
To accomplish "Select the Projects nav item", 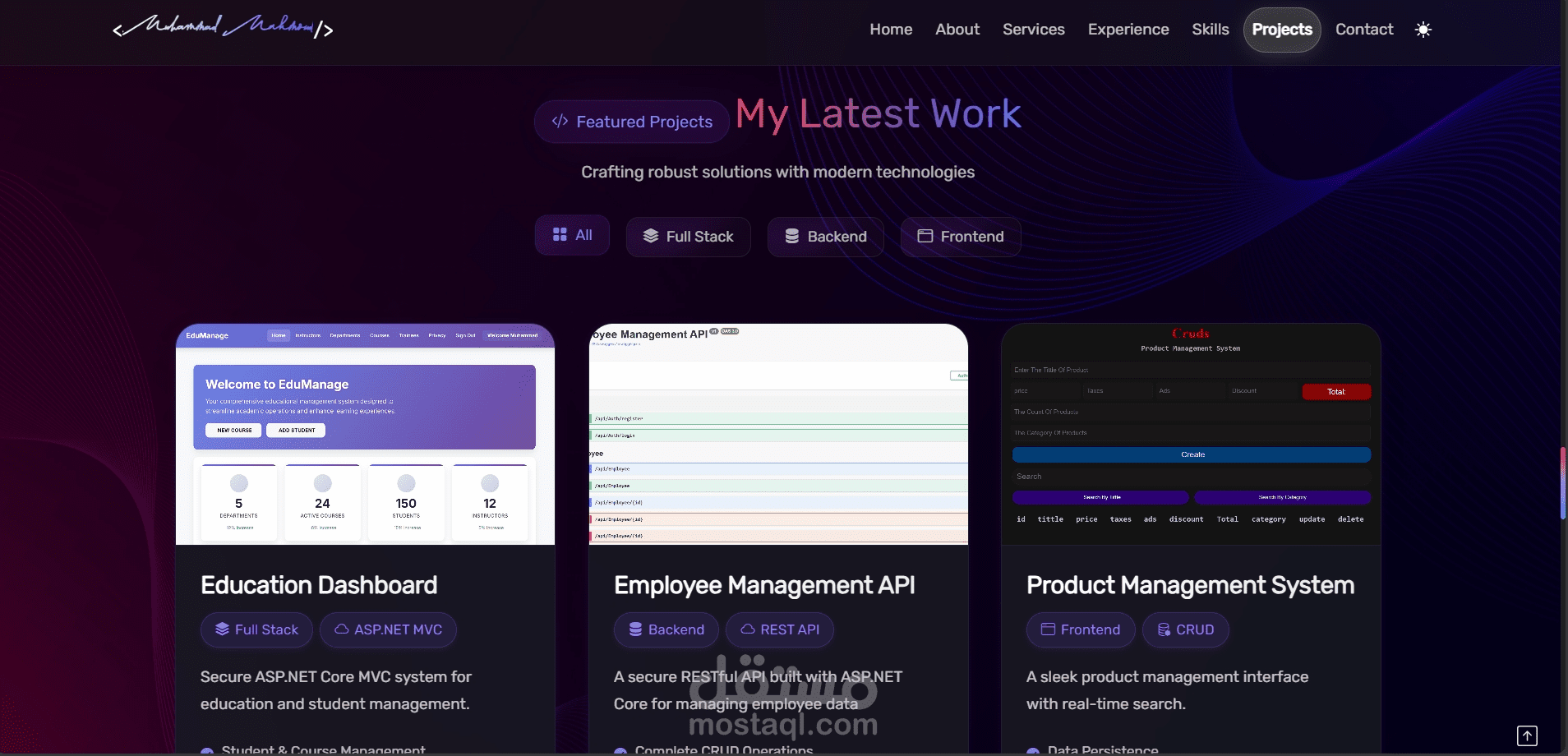I will coord(1282,30).
